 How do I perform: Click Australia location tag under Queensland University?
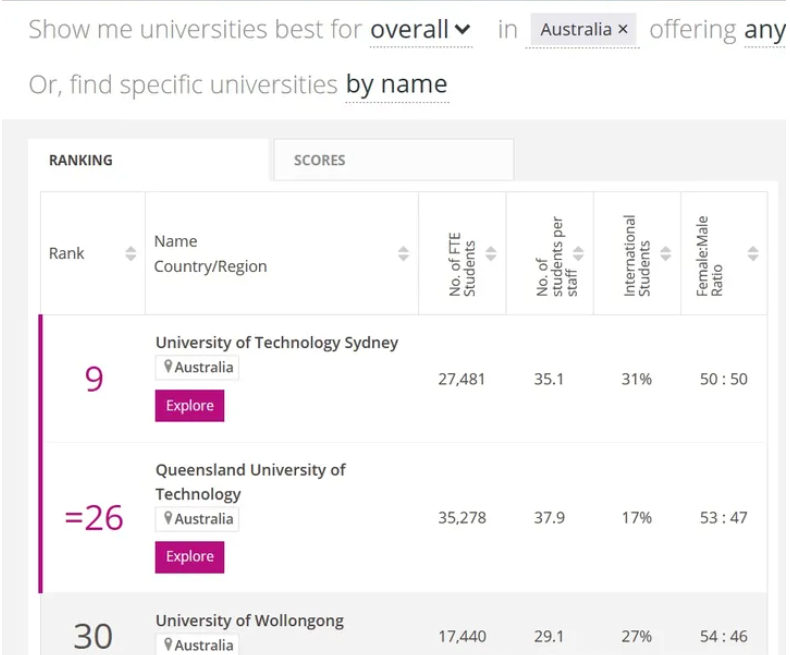tap(198, 519)
